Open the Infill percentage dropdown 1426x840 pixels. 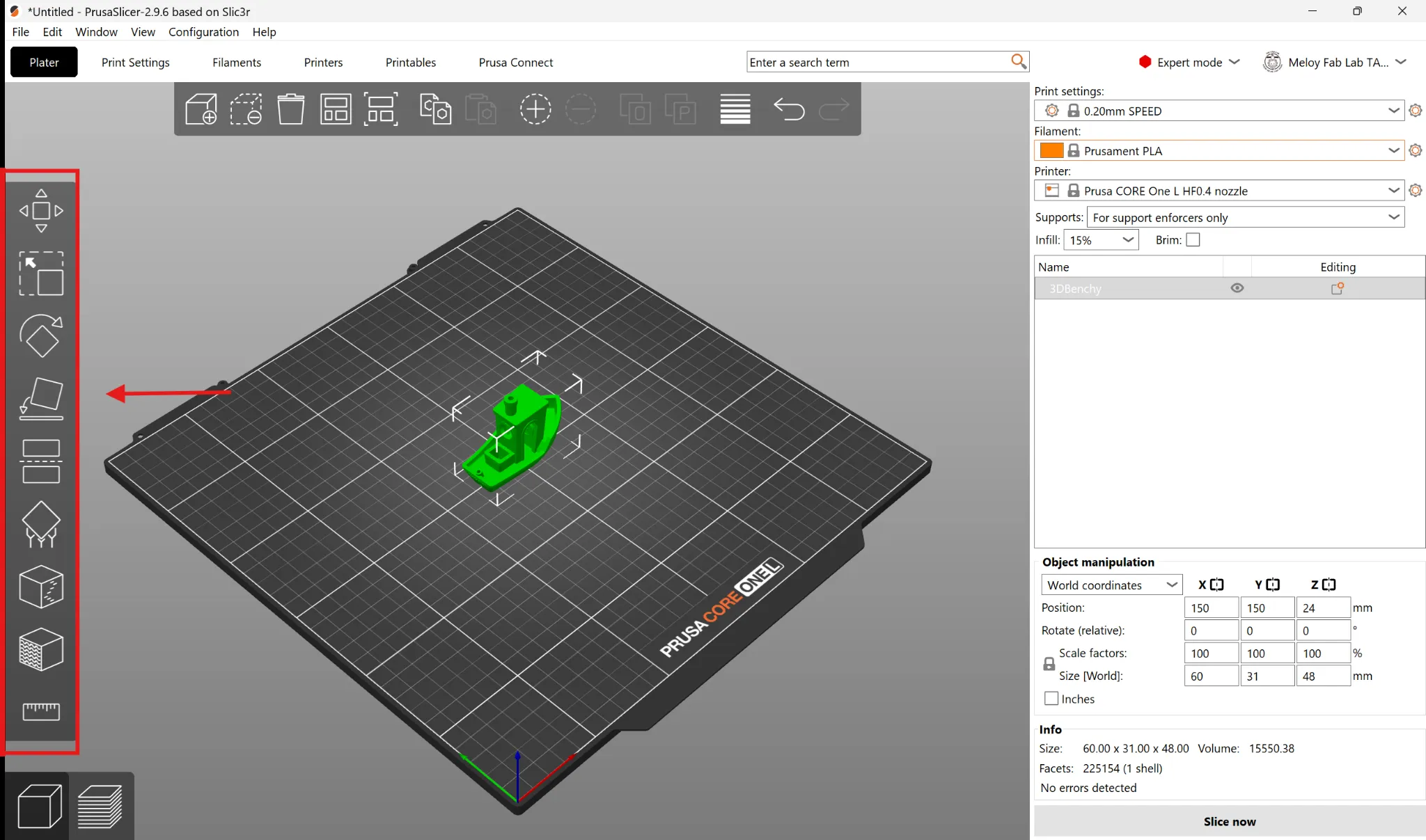coord(1101,240)
